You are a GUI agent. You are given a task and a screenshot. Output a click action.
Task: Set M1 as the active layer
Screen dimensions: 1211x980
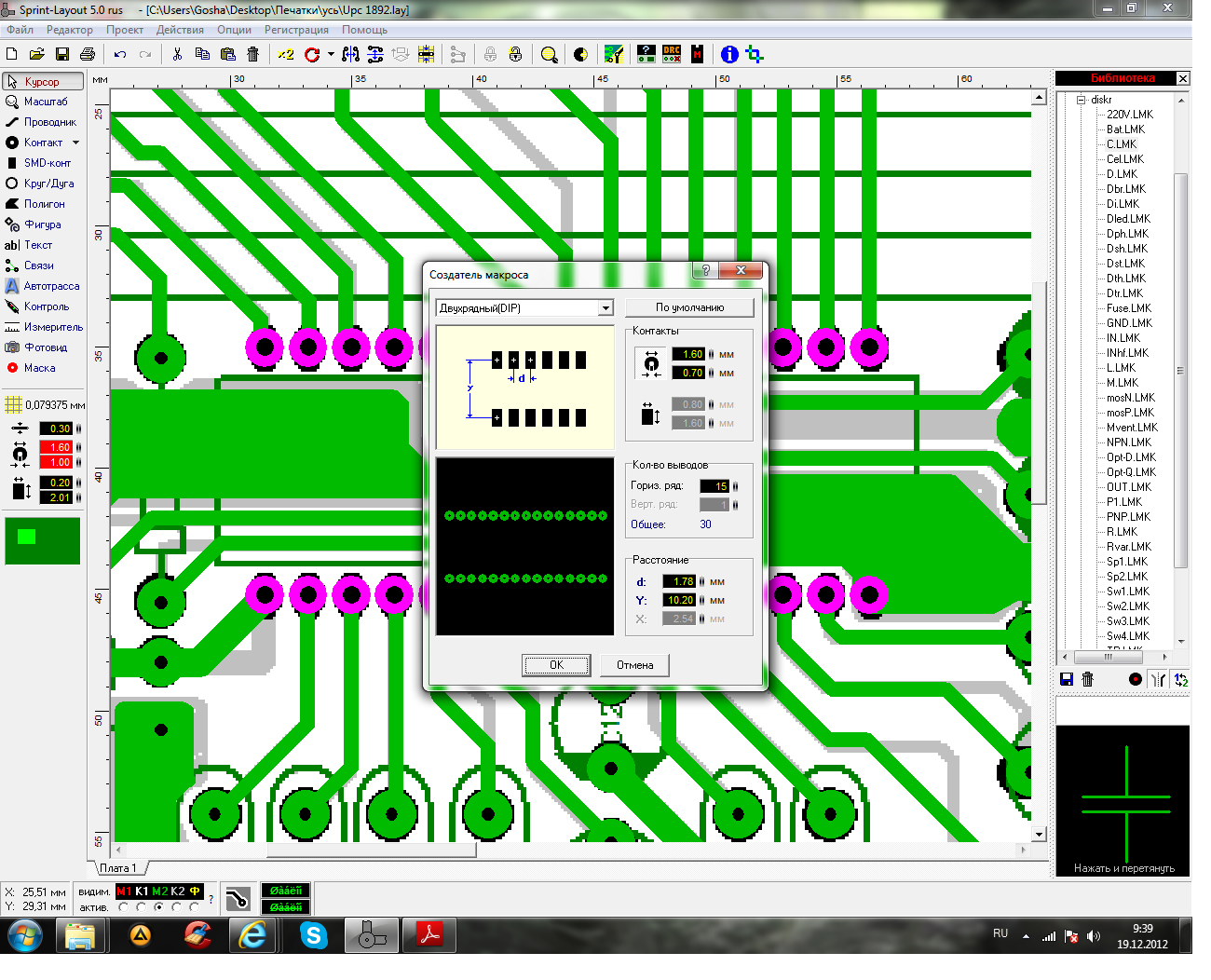point(124,907)
